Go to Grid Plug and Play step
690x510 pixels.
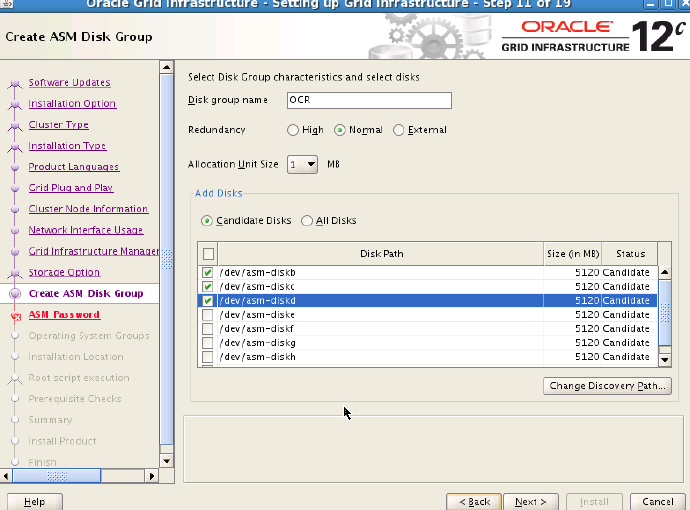(x=71, y=188)
